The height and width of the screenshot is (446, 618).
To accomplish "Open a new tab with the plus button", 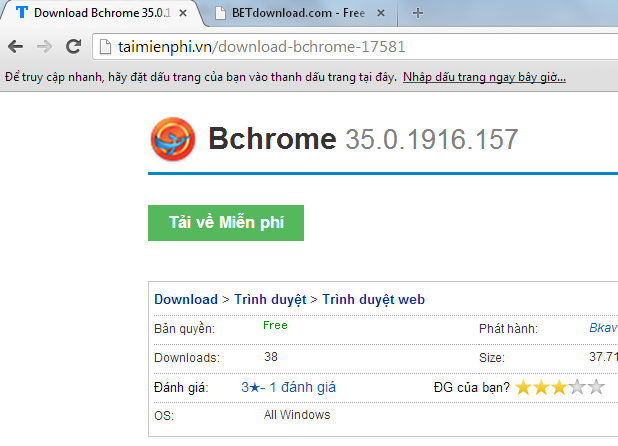I will 418,13.
